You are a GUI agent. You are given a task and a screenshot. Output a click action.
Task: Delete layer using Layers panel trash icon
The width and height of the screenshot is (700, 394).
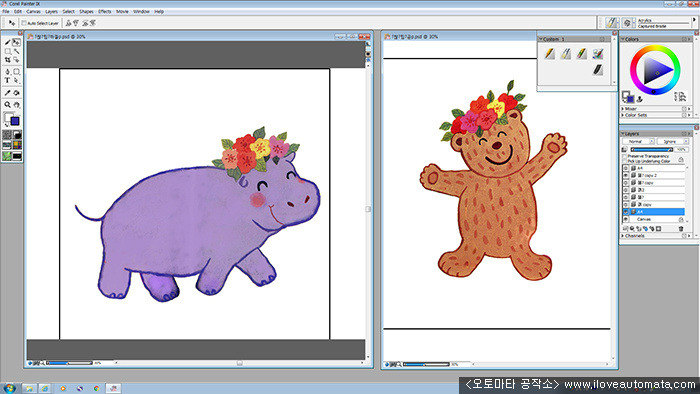pyautogui.click(x=681, y=228)
